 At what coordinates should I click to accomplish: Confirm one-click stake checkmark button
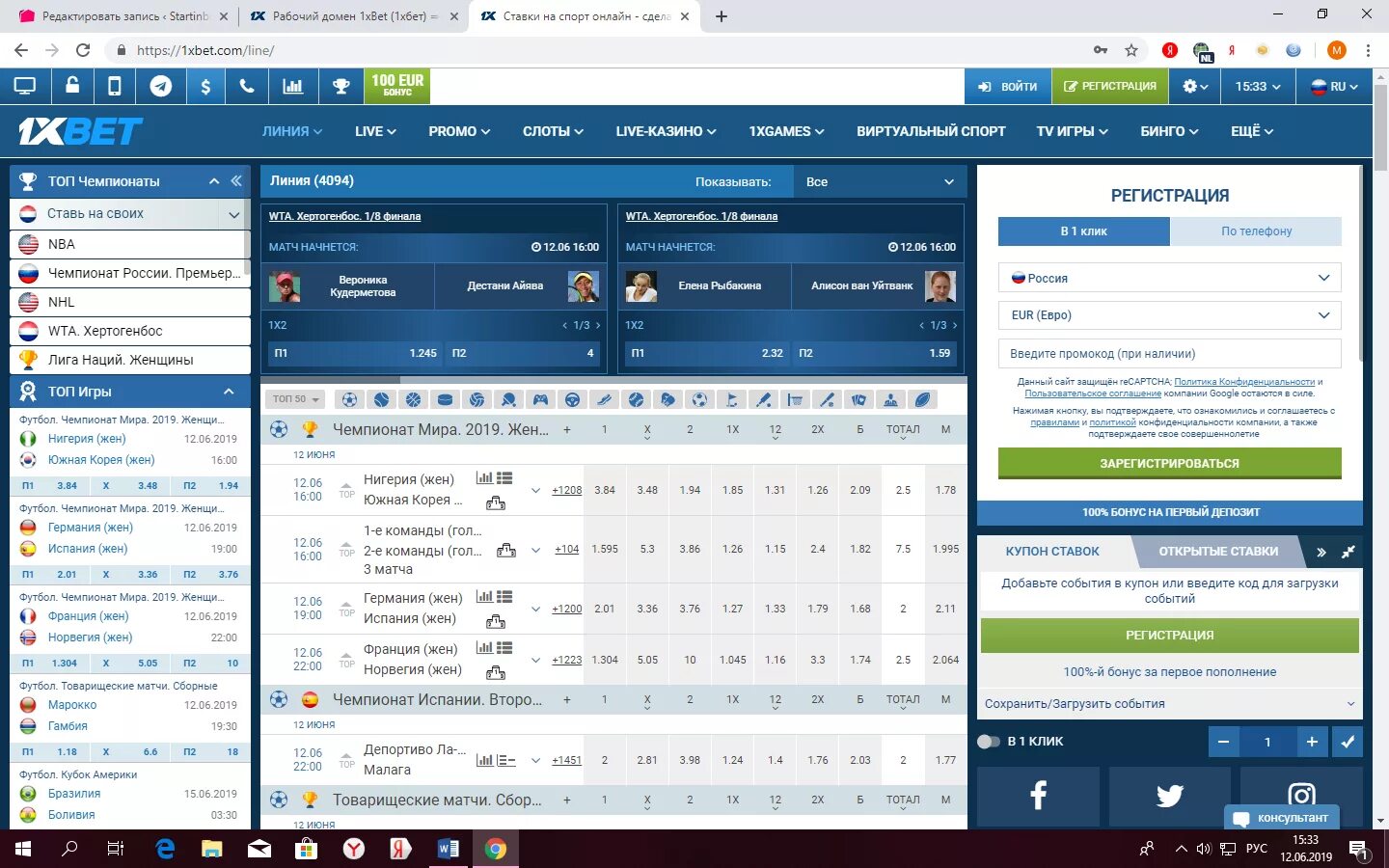point(1348,742)
